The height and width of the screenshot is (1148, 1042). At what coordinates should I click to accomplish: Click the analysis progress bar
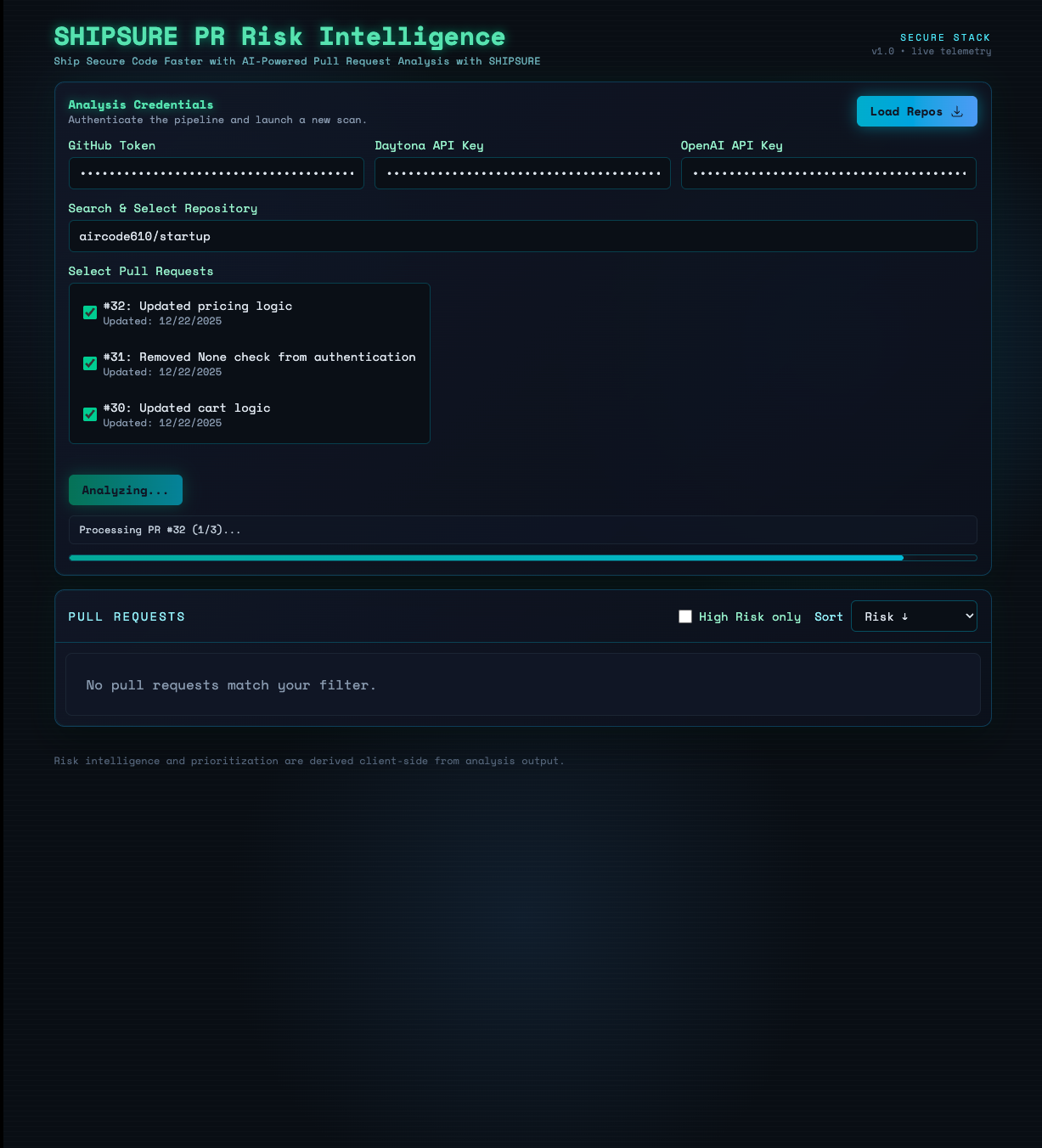[x=523, y=558]
